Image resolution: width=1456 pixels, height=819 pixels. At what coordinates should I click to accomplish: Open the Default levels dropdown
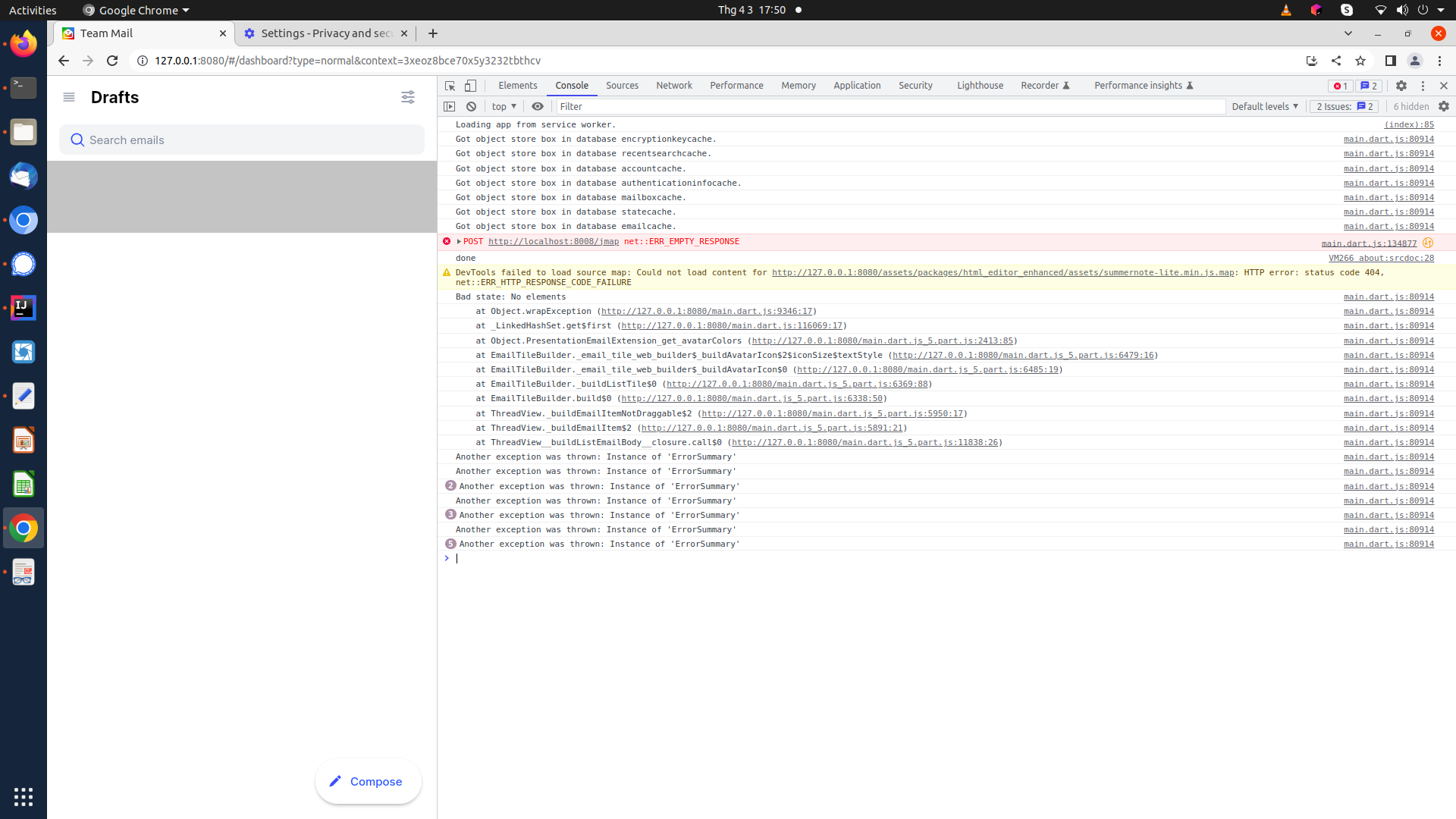tap(1264, 106)
